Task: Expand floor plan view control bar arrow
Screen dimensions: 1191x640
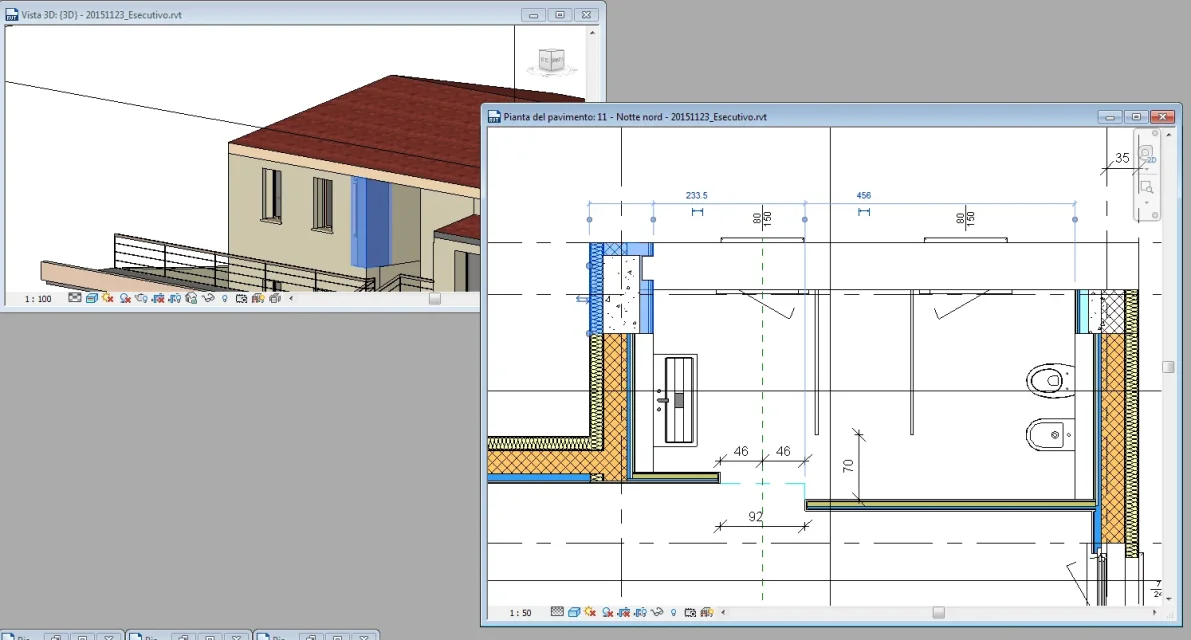Action: coord(722,612)
